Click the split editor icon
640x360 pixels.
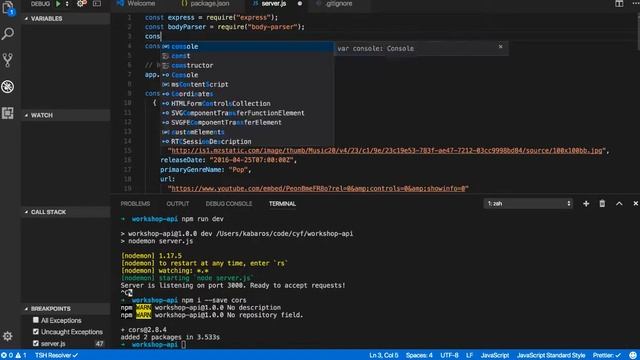click(x=619, y=4)
